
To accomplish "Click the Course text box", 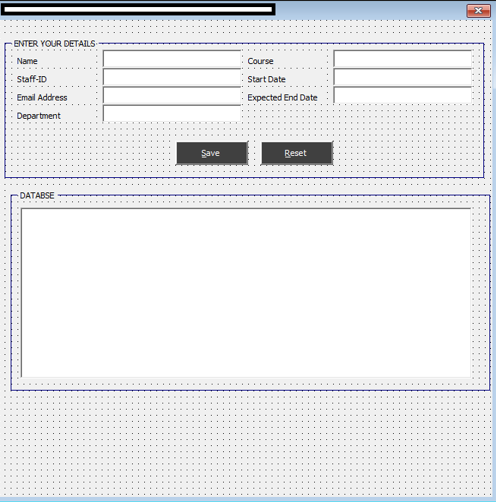I will [x=403, y=59].
